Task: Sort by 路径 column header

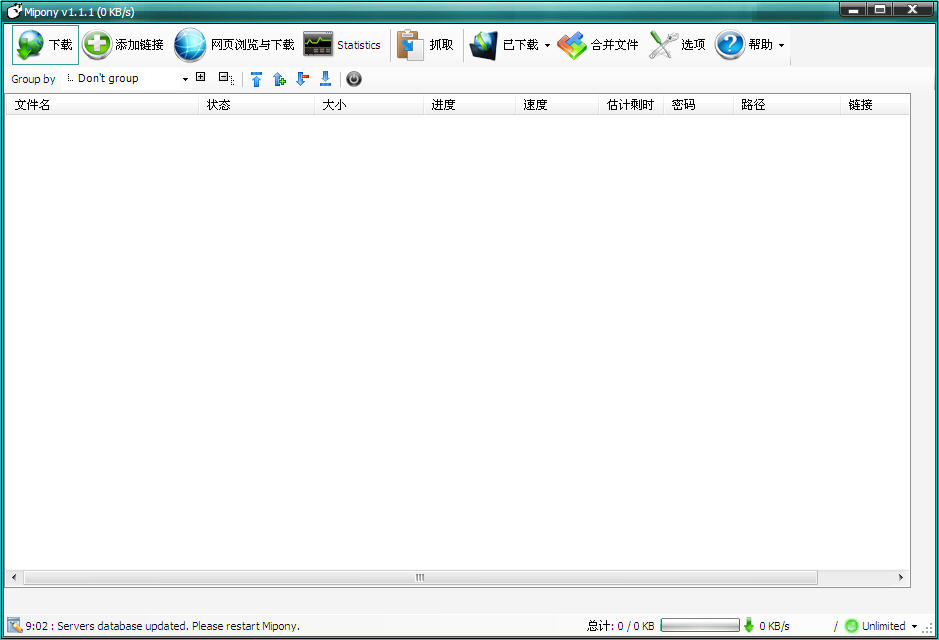Action: click(787, 105)
